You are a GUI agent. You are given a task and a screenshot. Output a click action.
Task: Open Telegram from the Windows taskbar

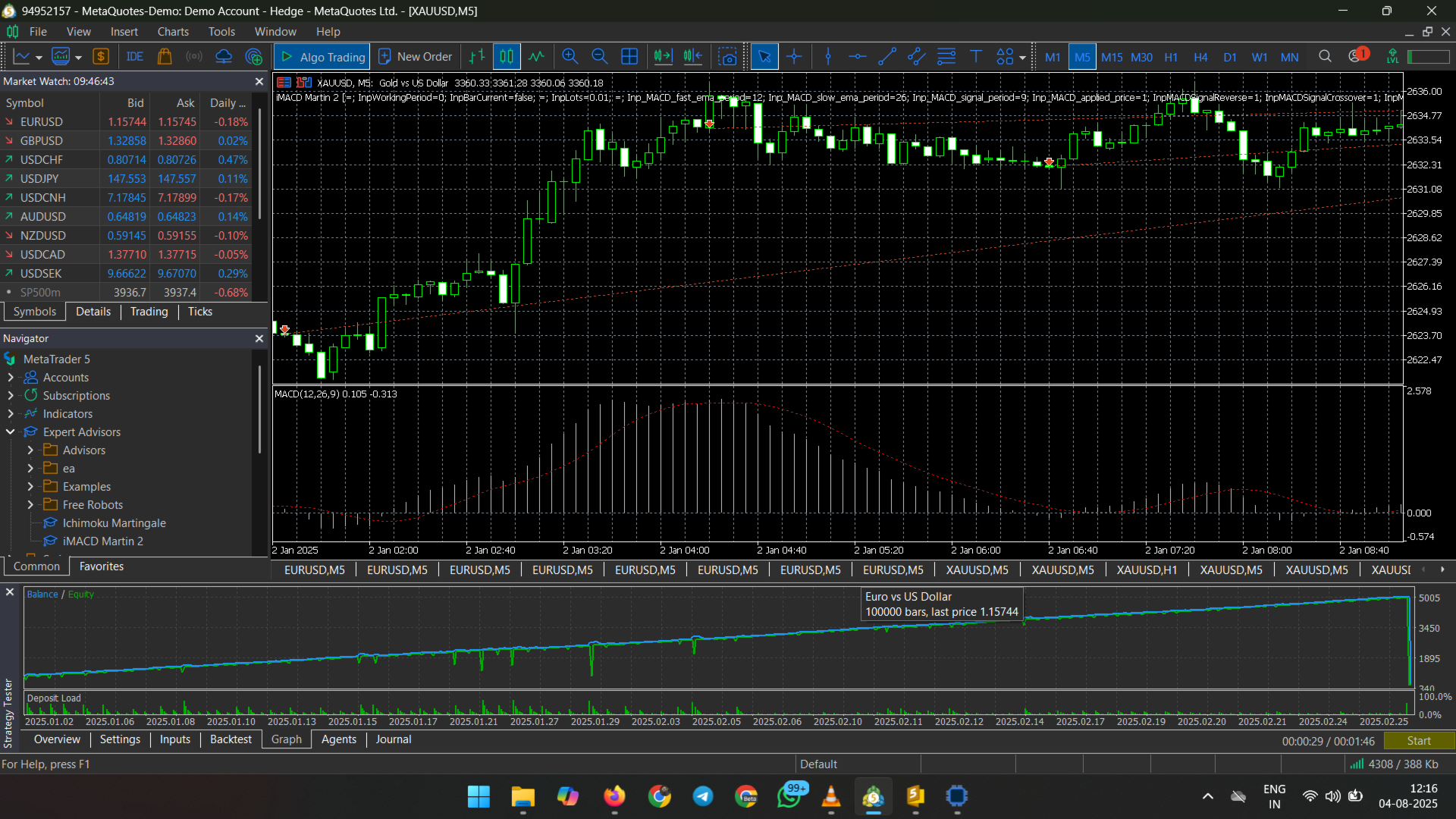pyautogui.click(x=703, y=796)
